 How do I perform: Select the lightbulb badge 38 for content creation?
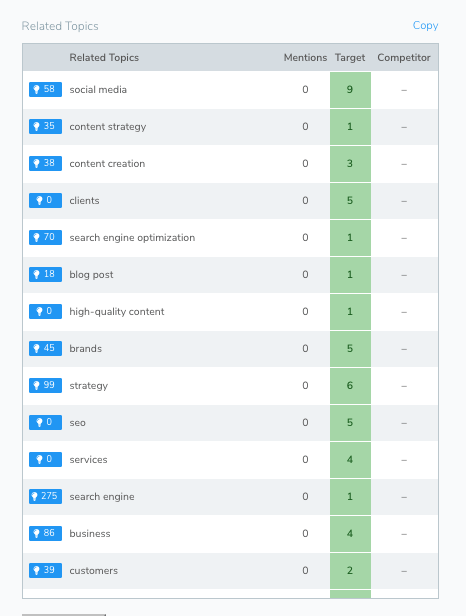(45, 163)
